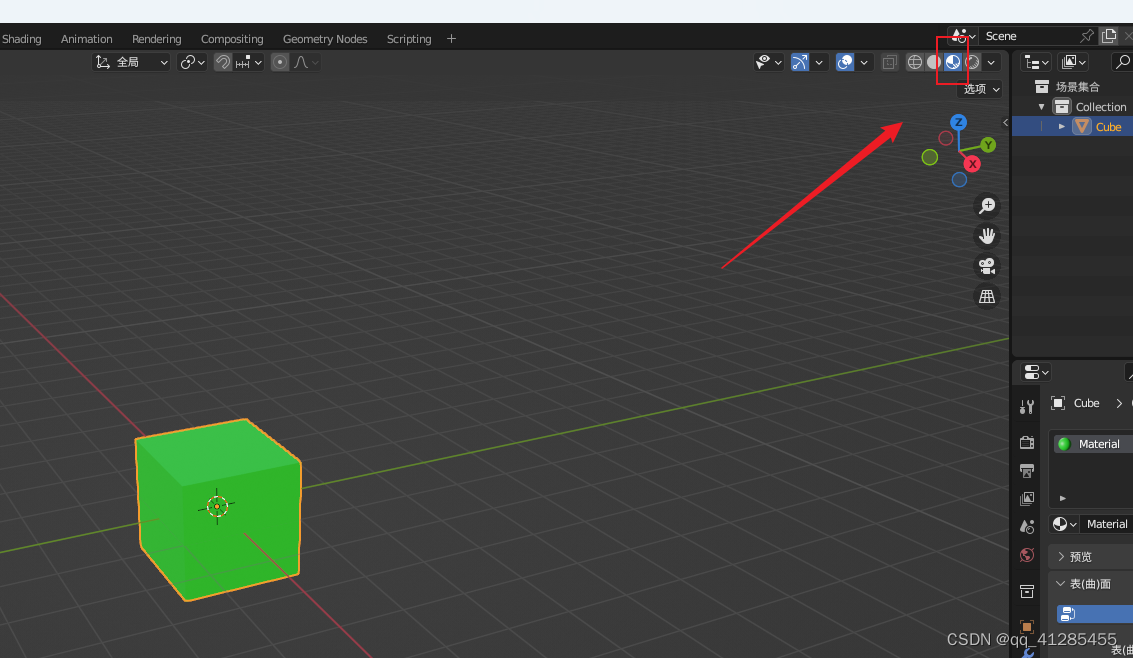The width and height of the screenshot is (1133, 658).
Task: Expand the Cube object in outliner
Action: coord(1061,127)
